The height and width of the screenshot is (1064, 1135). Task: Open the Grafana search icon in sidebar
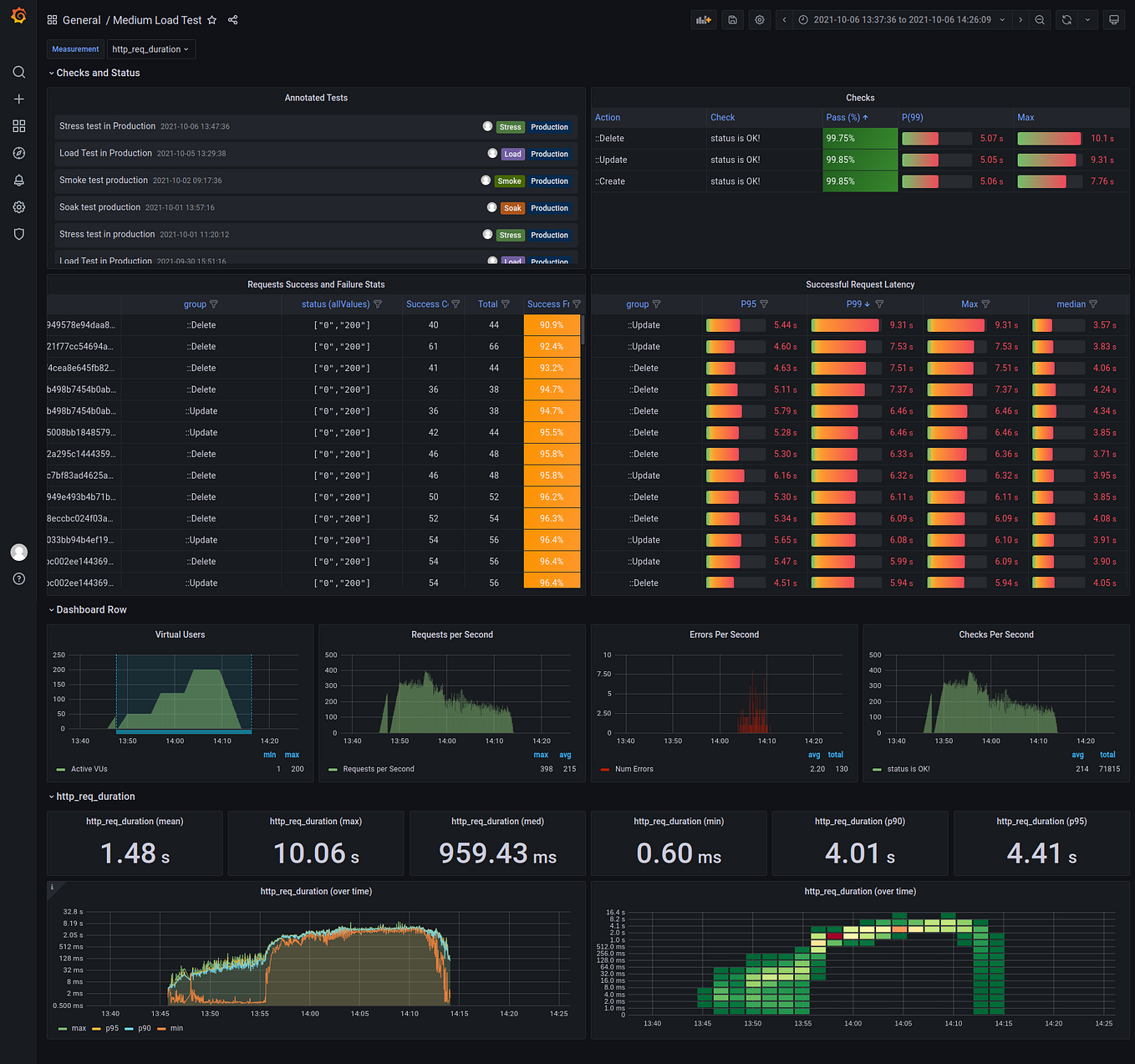coord(18,72)
